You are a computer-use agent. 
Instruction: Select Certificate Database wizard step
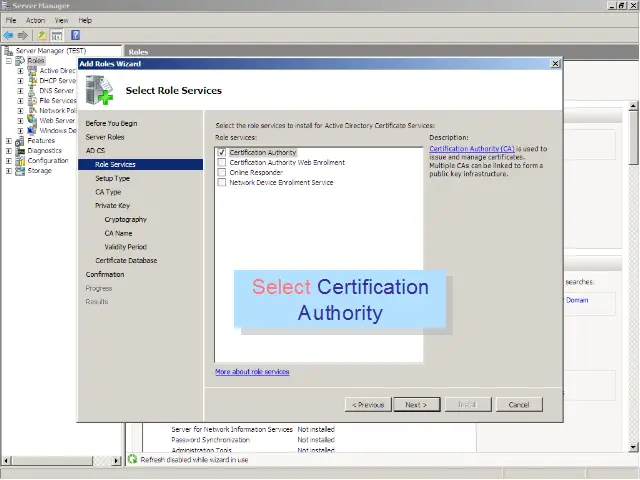click(126, 260)
